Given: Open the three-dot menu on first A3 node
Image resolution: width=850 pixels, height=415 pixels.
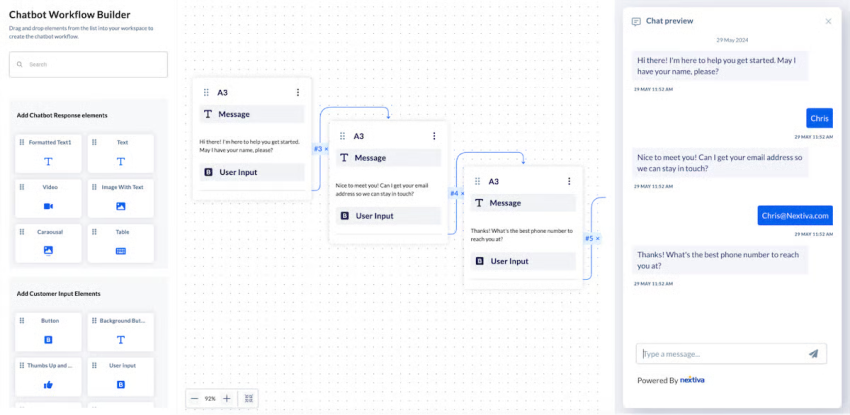Looking at the screenshot, I should [x=298, y=92].
